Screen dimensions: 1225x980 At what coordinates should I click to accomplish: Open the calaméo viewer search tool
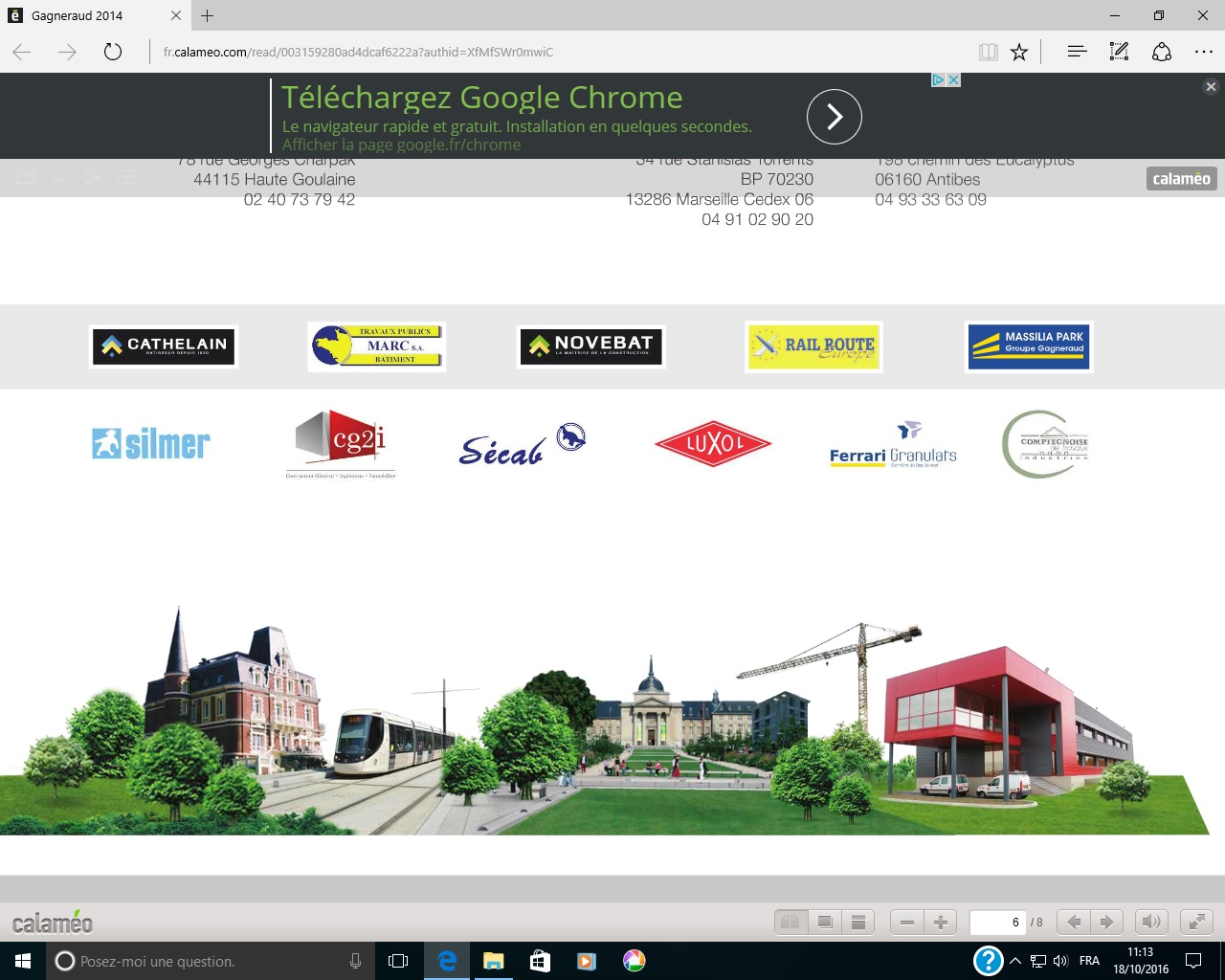(x=58, y=177)
